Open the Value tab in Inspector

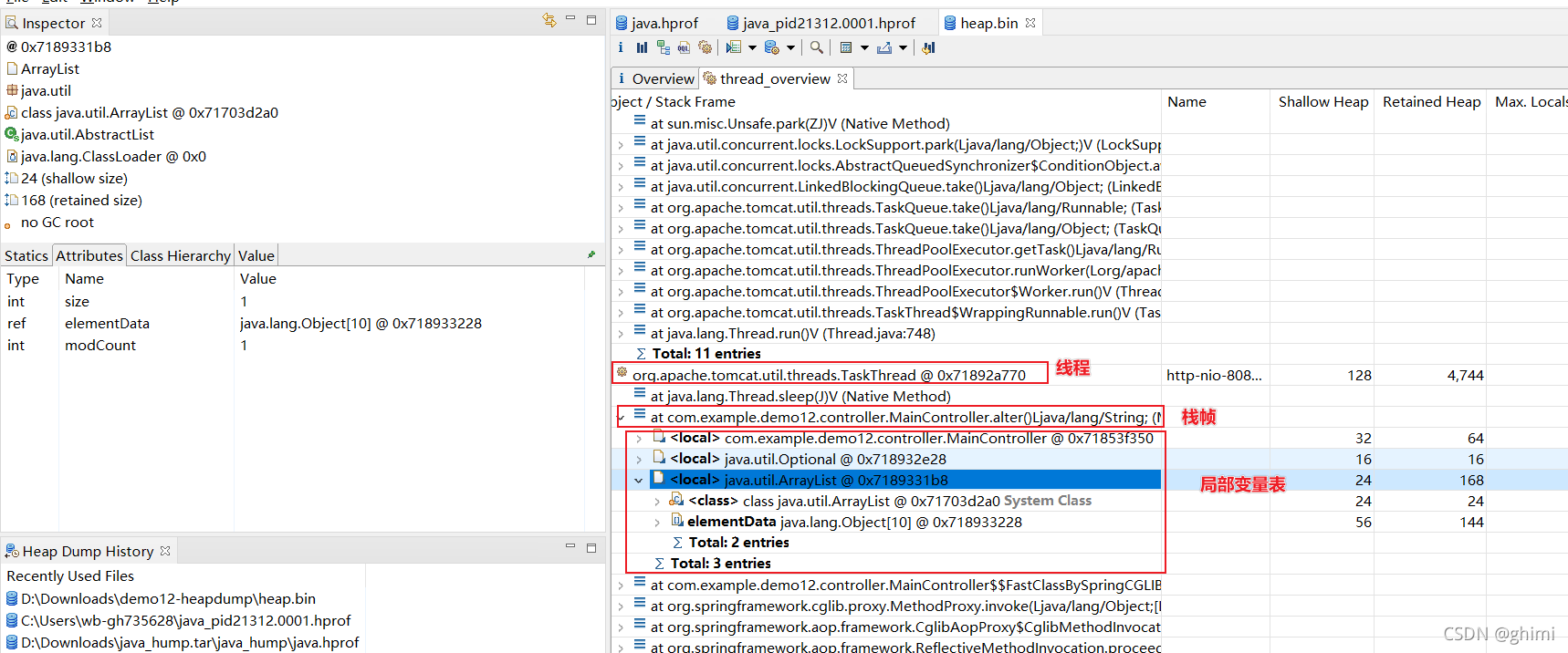256,256
